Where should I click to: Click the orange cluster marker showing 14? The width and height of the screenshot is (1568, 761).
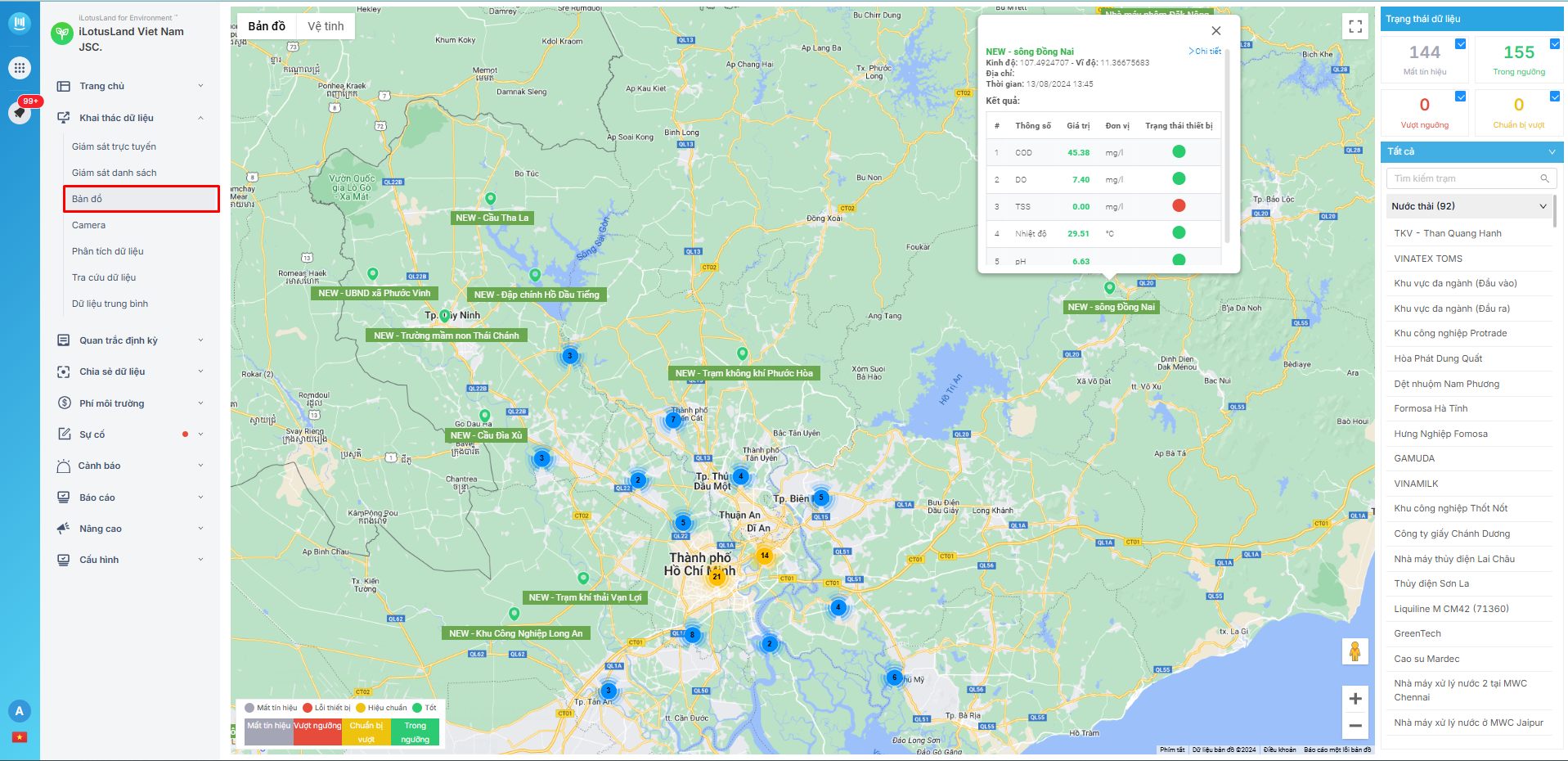(x=765, y=556)
